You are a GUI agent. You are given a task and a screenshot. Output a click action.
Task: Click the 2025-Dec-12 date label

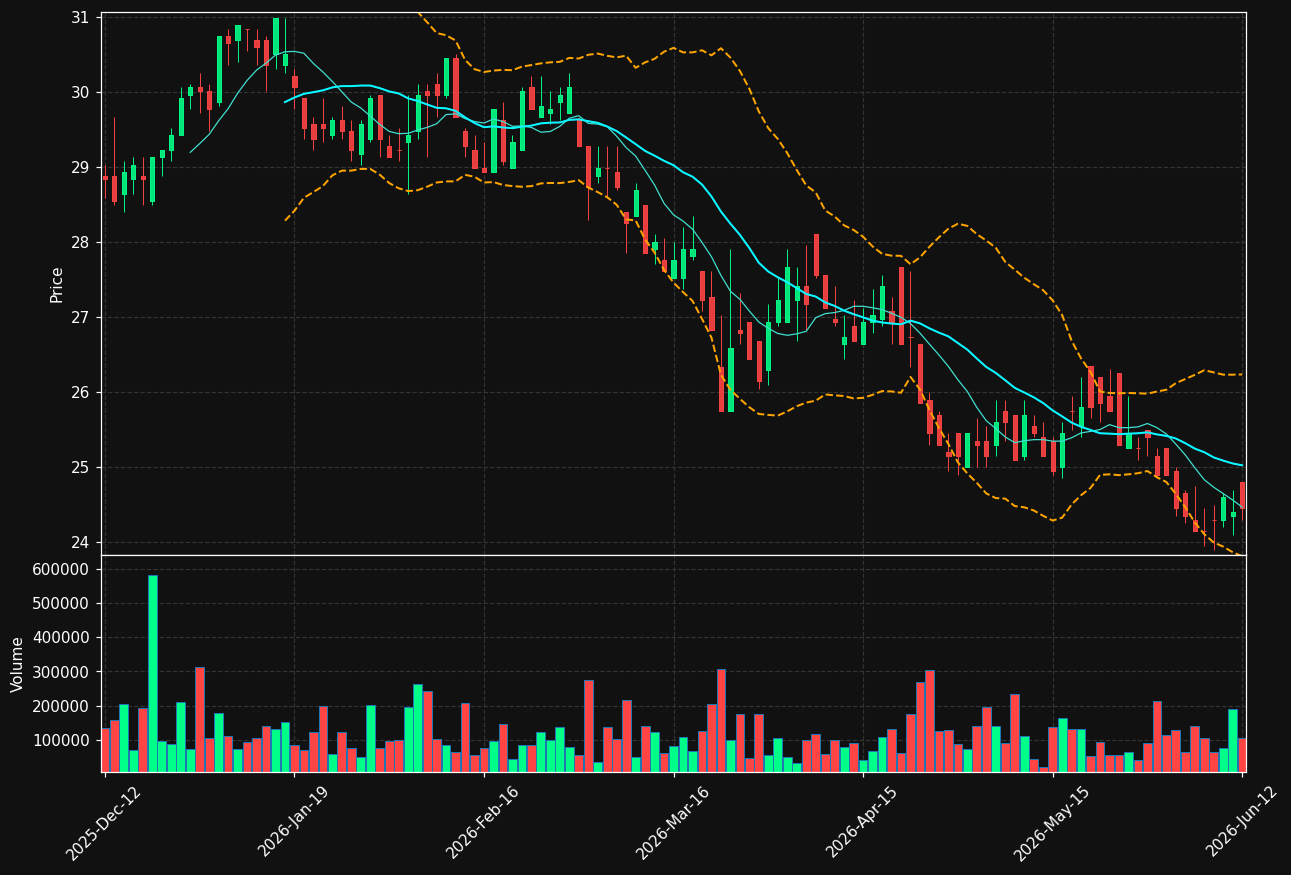coord(104,822)
